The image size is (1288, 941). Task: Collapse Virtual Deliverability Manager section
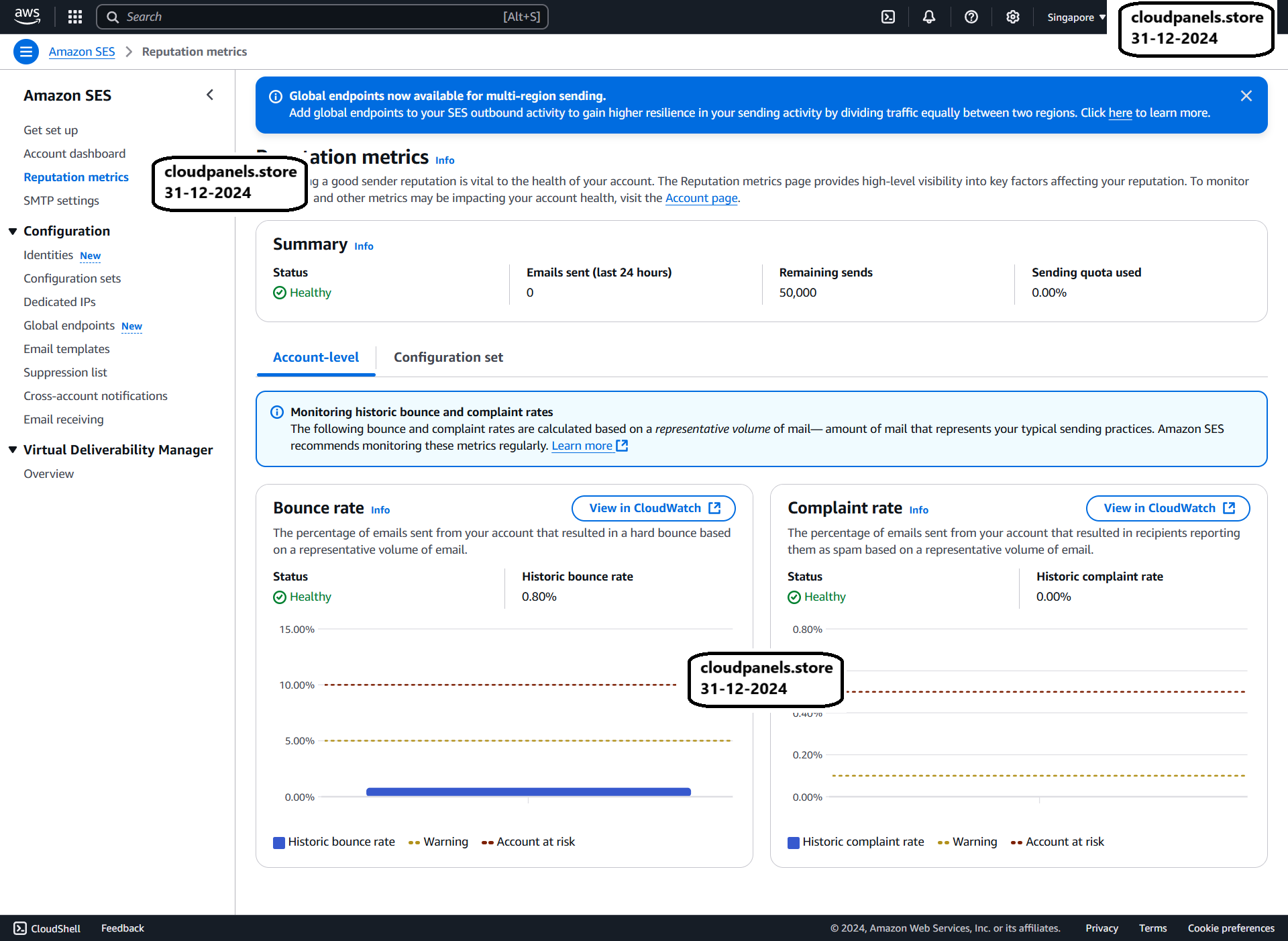tap(13, 450)
